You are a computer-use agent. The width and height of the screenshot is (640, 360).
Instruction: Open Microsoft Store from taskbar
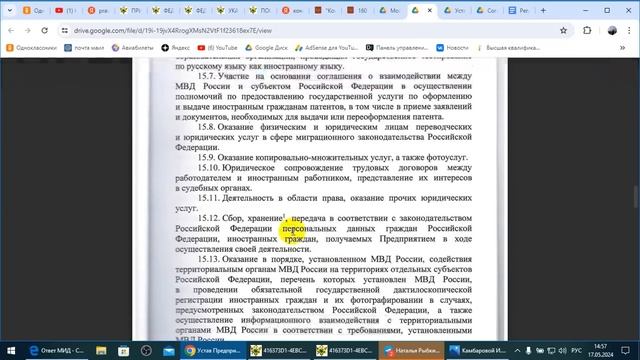[123, 351]
